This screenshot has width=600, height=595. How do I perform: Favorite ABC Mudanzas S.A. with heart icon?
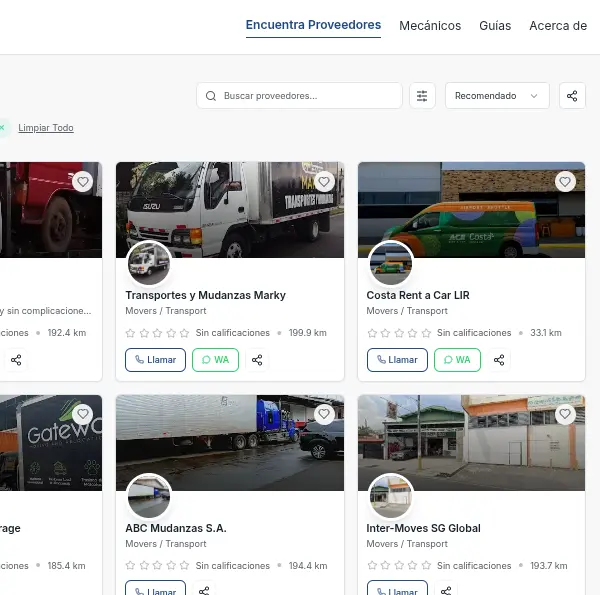tap(324, 414)
